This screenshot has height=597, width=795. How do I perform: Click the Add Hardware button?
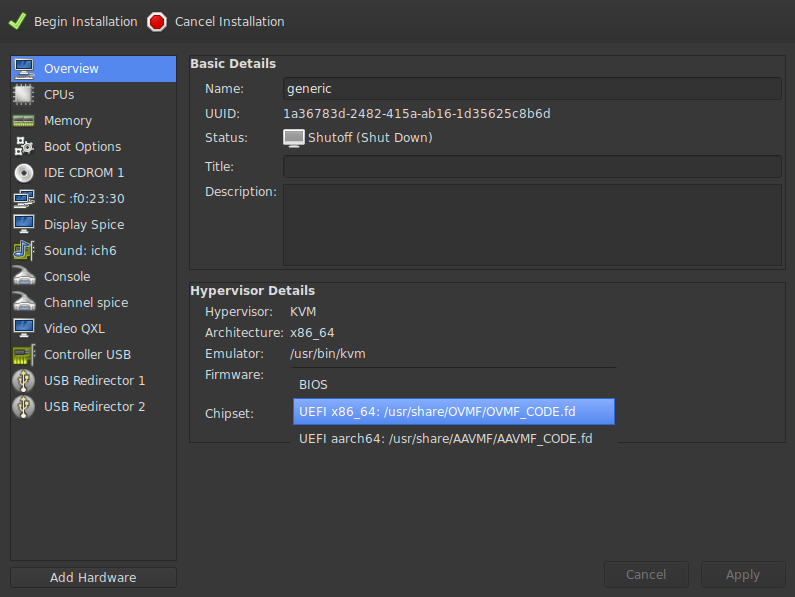click(93, 577)
